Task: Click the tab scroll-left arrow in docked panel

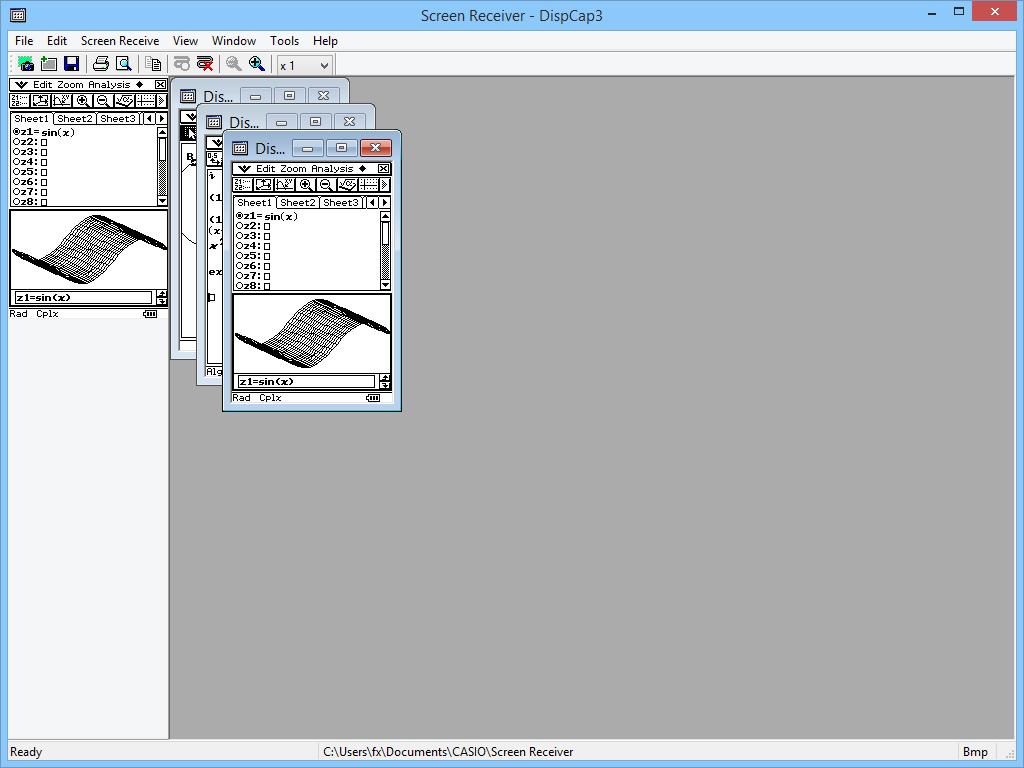Action: [150, 118]
